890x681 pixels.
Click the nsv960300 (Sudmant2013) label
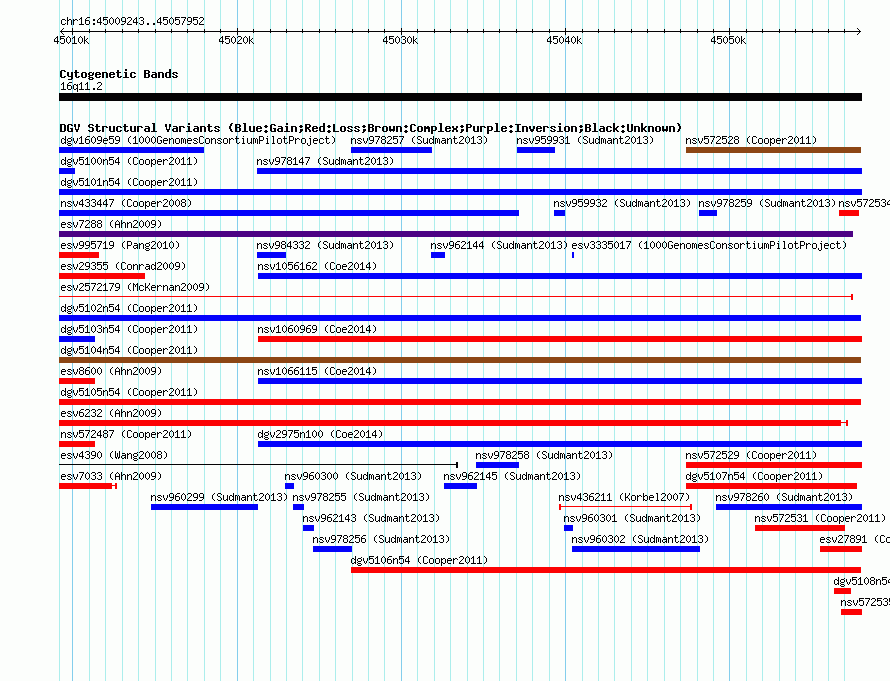click(353, 476)
